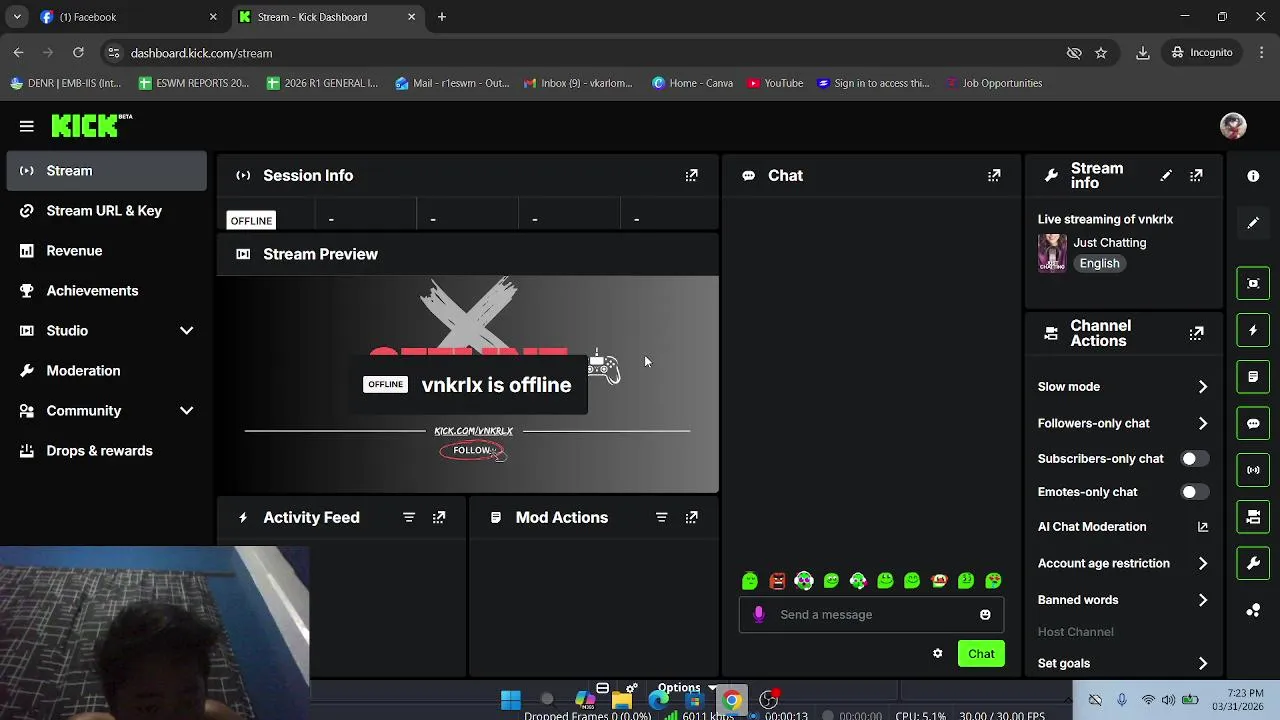Open the Moderation page
Image resolution: width=1280 pixels, height=720 pixels.
(x=107, y=371)
